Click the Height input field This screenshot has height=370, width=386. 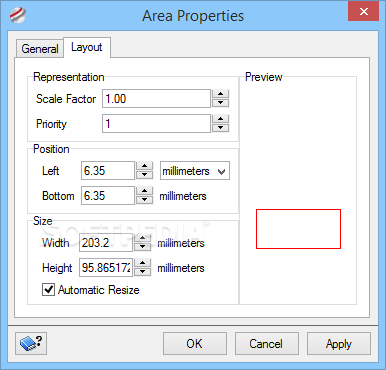[x=106, y=267]
